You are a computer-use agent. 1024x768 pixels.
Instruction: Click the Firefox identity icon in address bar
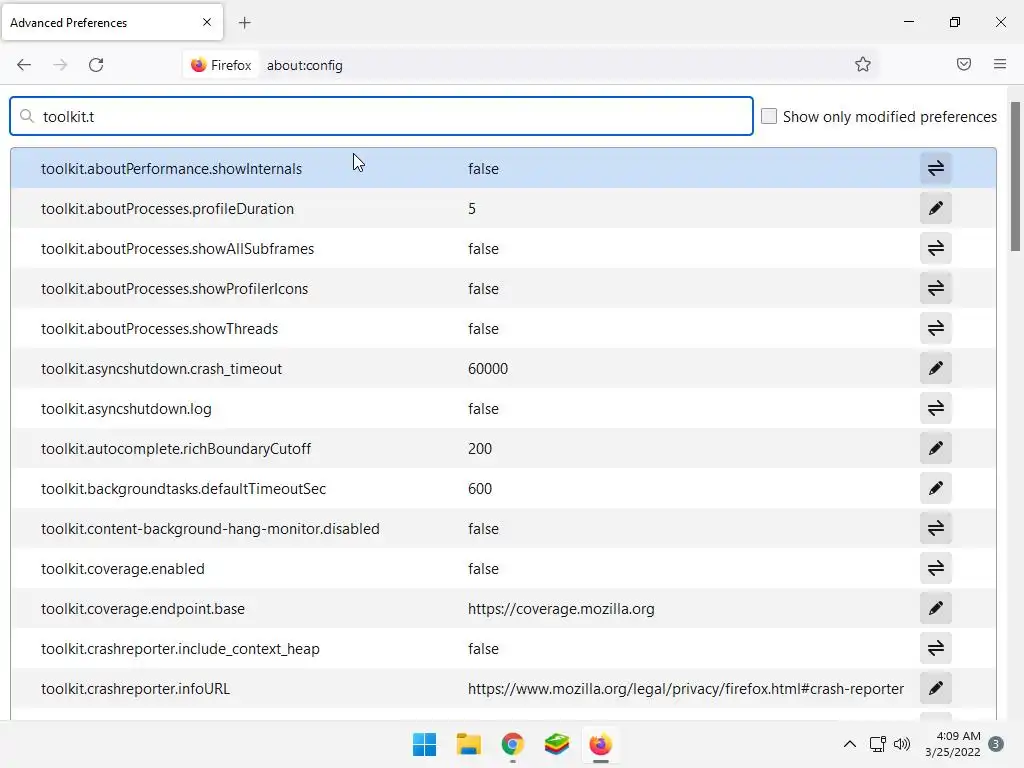(221, 65)
